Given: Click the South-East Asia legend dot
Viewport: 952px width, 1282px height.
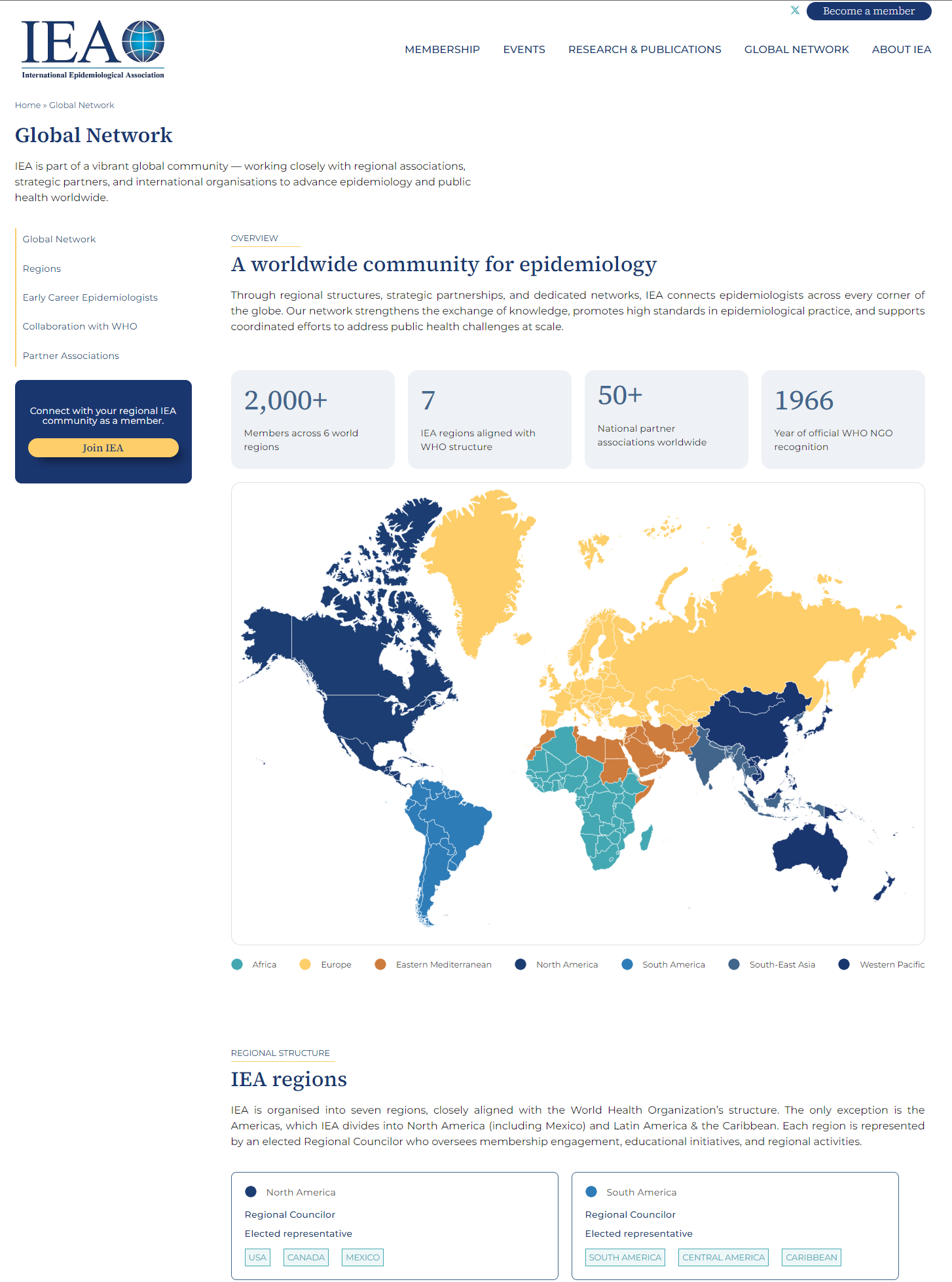Looking at the screenshot, I should [734, 964].
